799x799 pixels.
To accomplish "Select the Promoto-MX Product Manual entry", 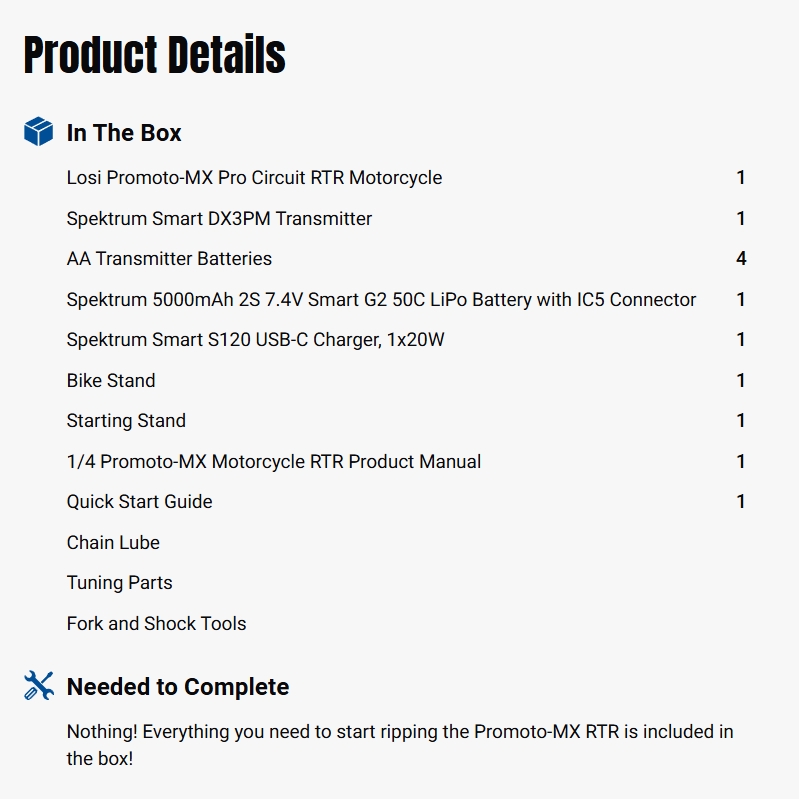I will [x=273, y=461].
